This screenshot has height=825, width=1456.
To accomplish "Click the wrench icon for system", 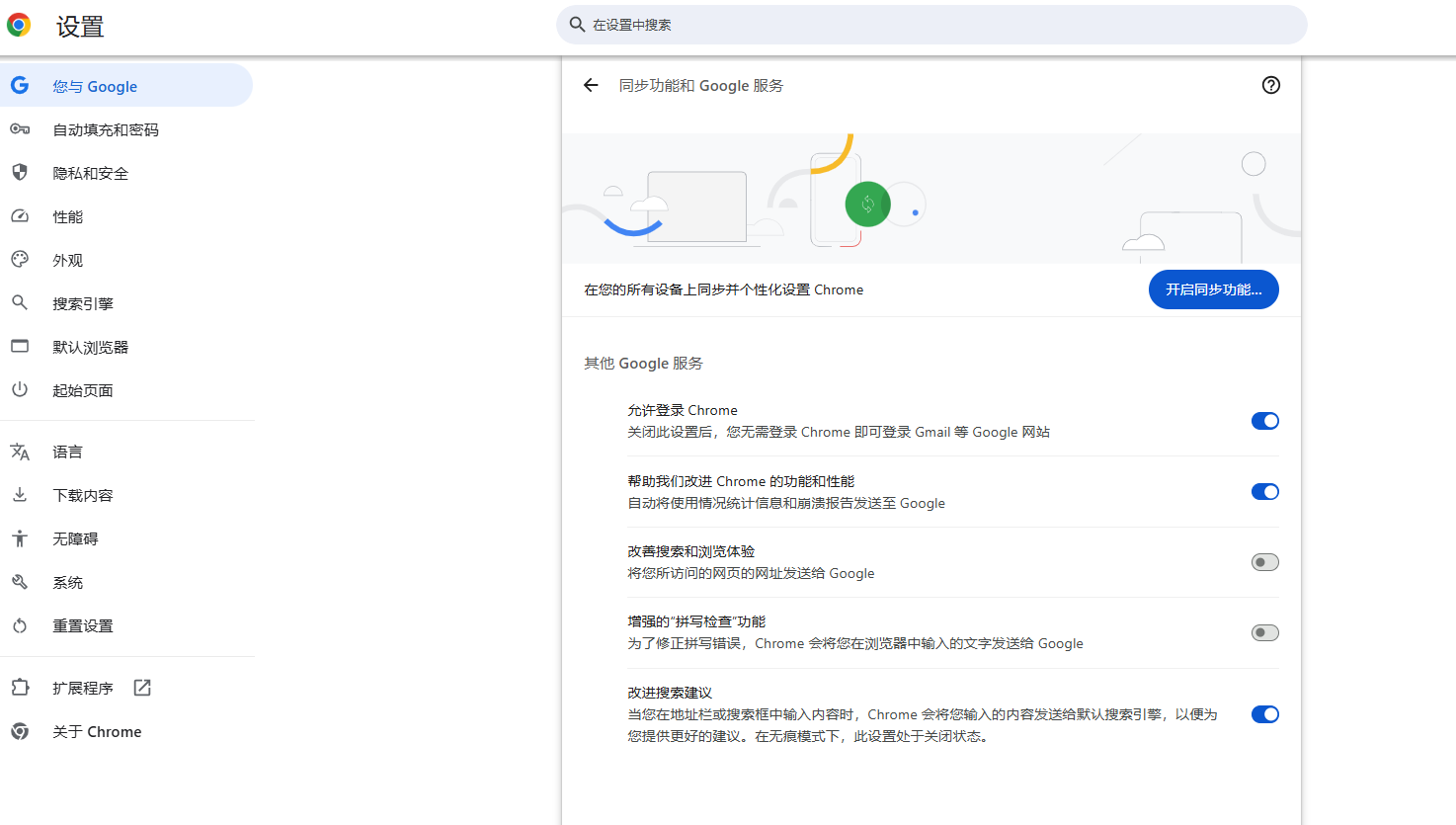I will click(20, 582).
